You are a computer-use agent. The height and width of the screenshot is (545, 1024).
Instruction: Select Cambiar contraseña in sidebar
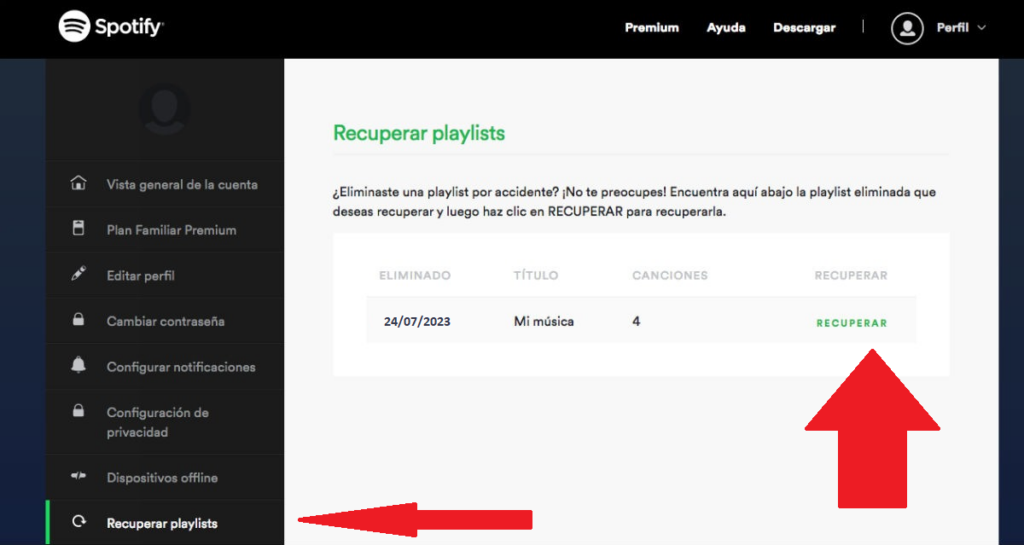tap(165, 322)
